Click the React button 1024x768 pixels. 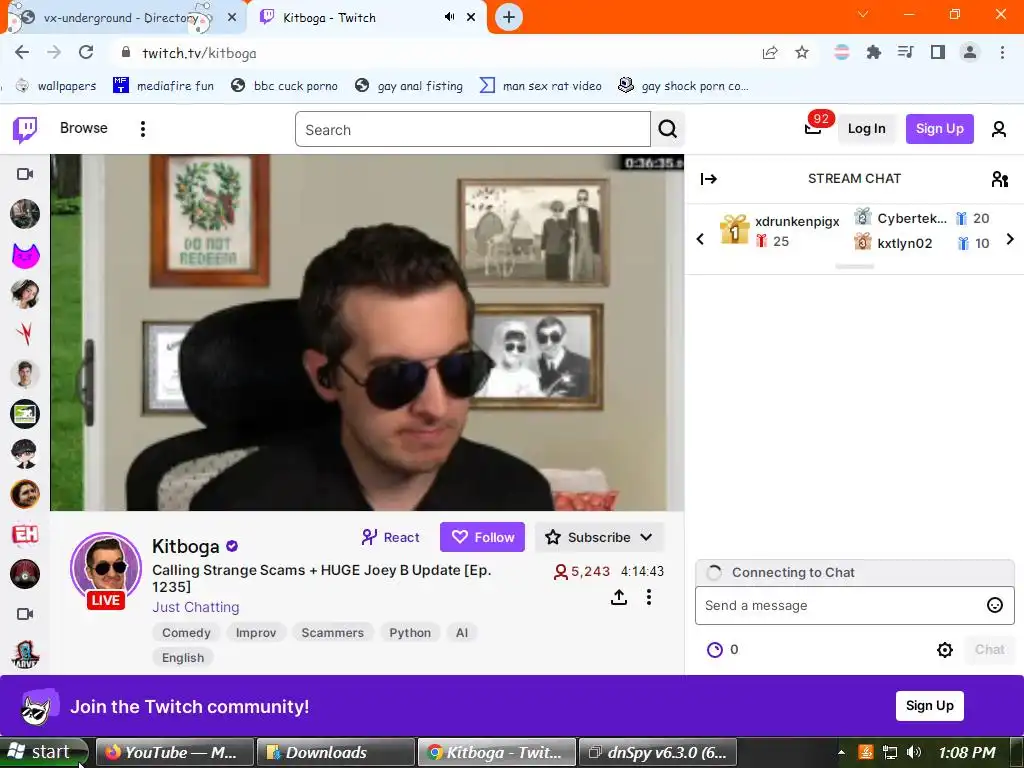(391, 537)
